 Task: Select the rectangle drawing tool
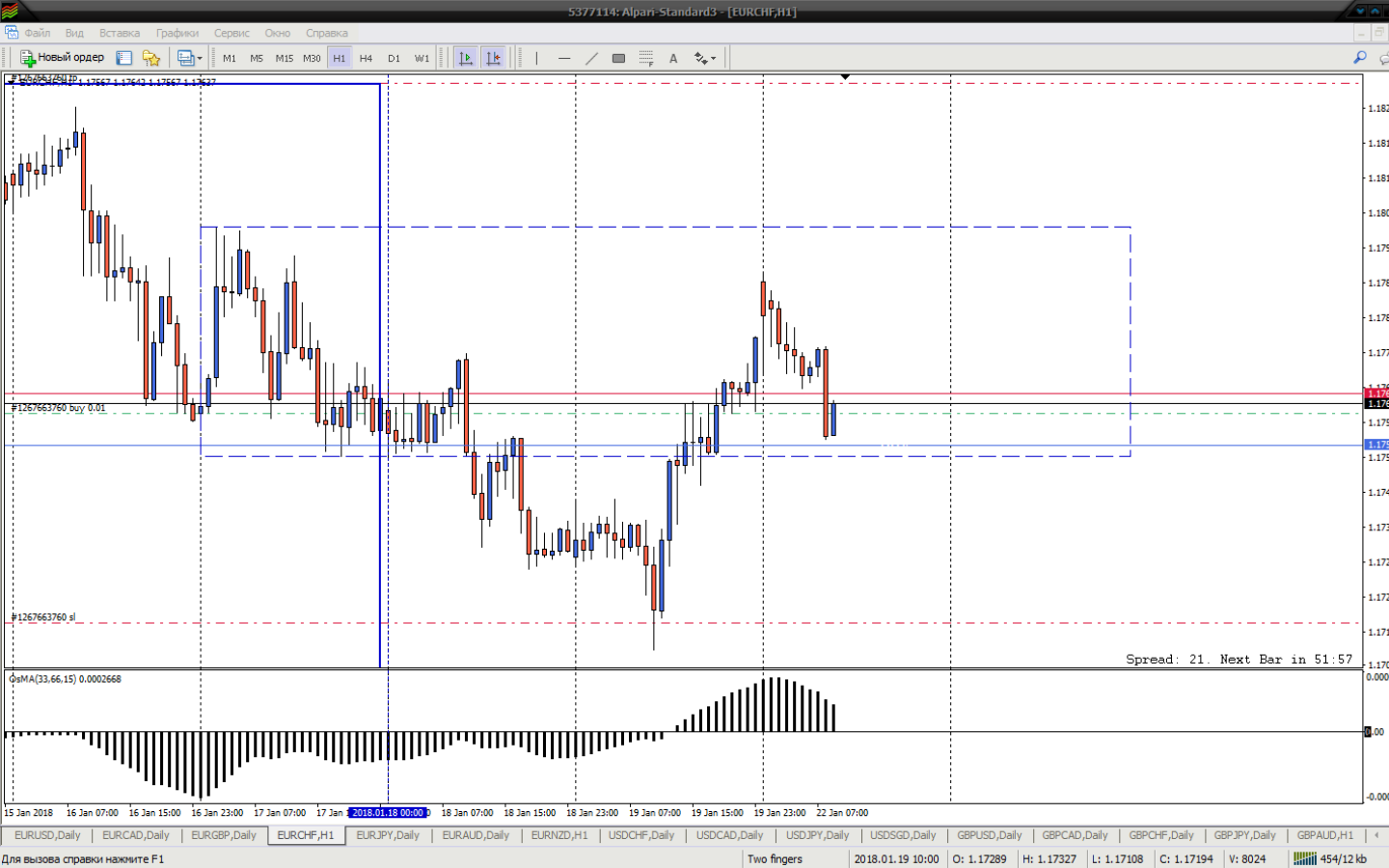pyautogui.click(x=618, y=58)
